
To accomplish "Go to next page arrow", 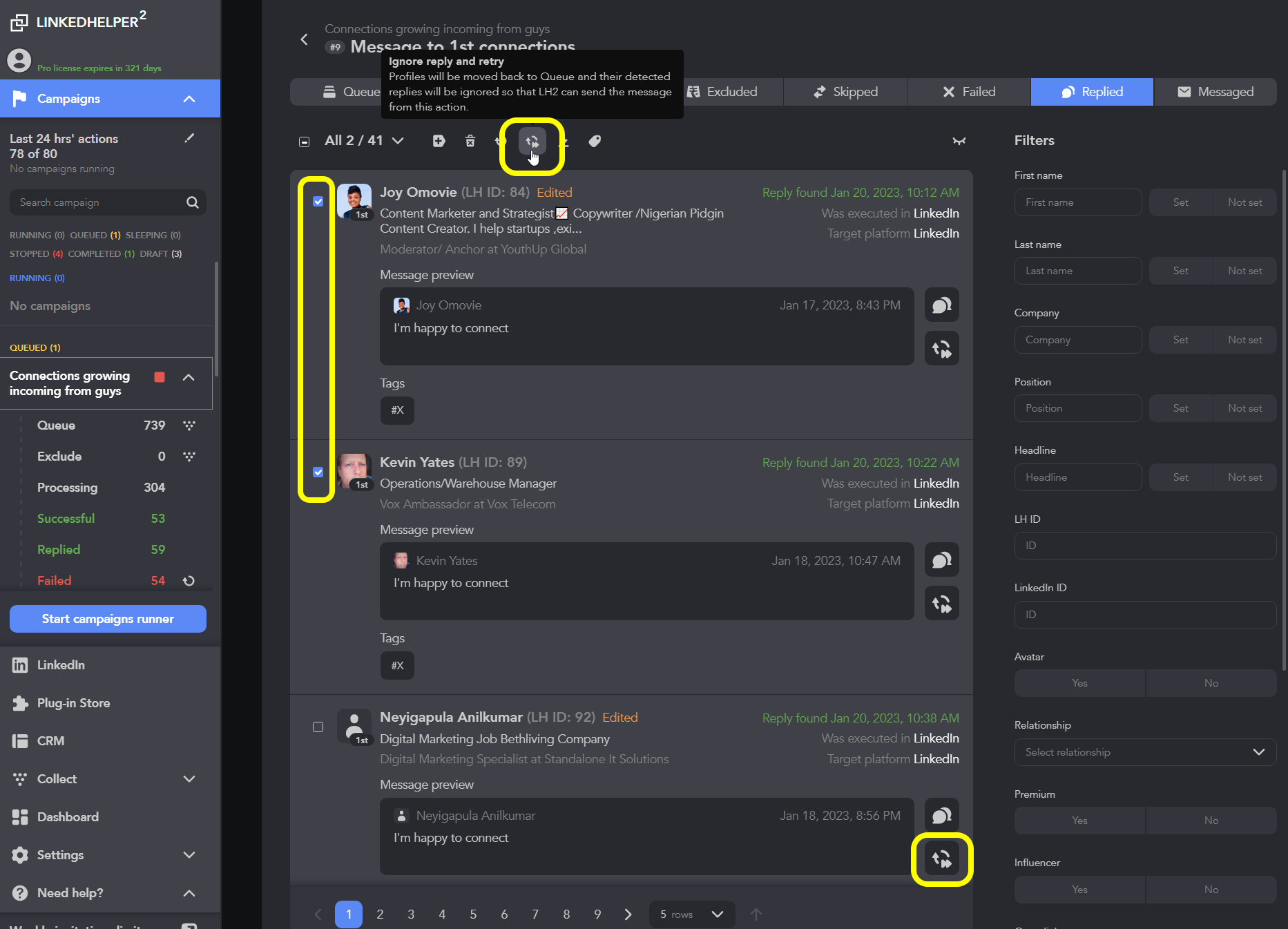I will pyautogui.click(x=628, y=914).
